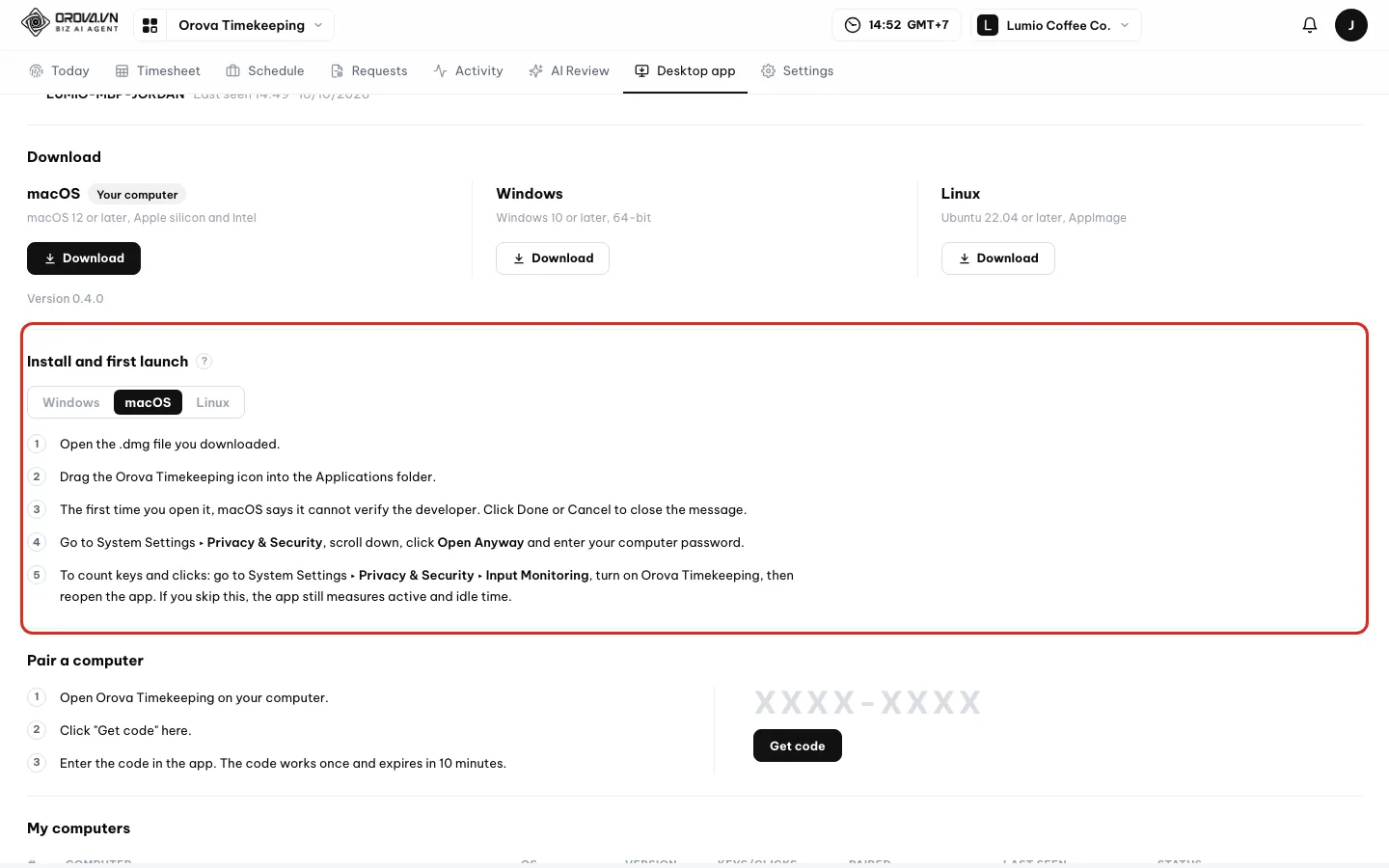
Task: Click 'Open the .dmg file you downloaded.' step
Action: [x=170, y=445]
